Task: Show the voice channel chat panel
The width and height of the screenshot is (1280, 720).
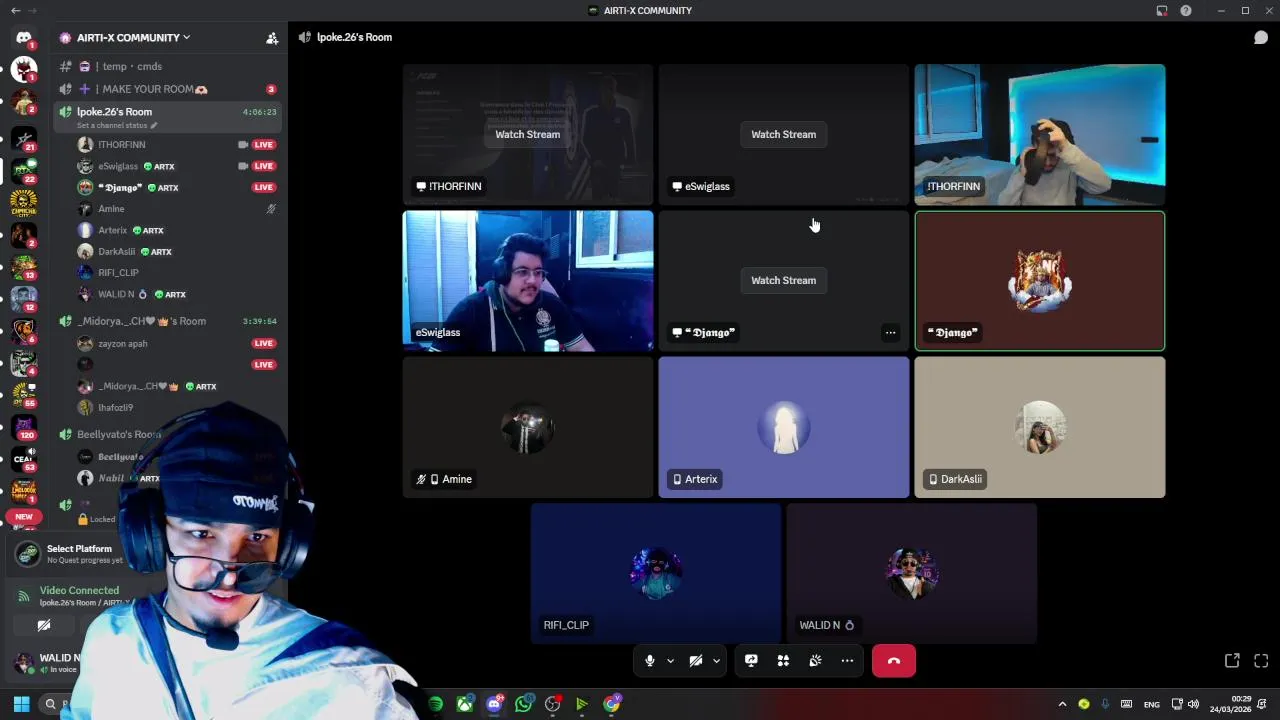Action: (x=1261, y=37)
